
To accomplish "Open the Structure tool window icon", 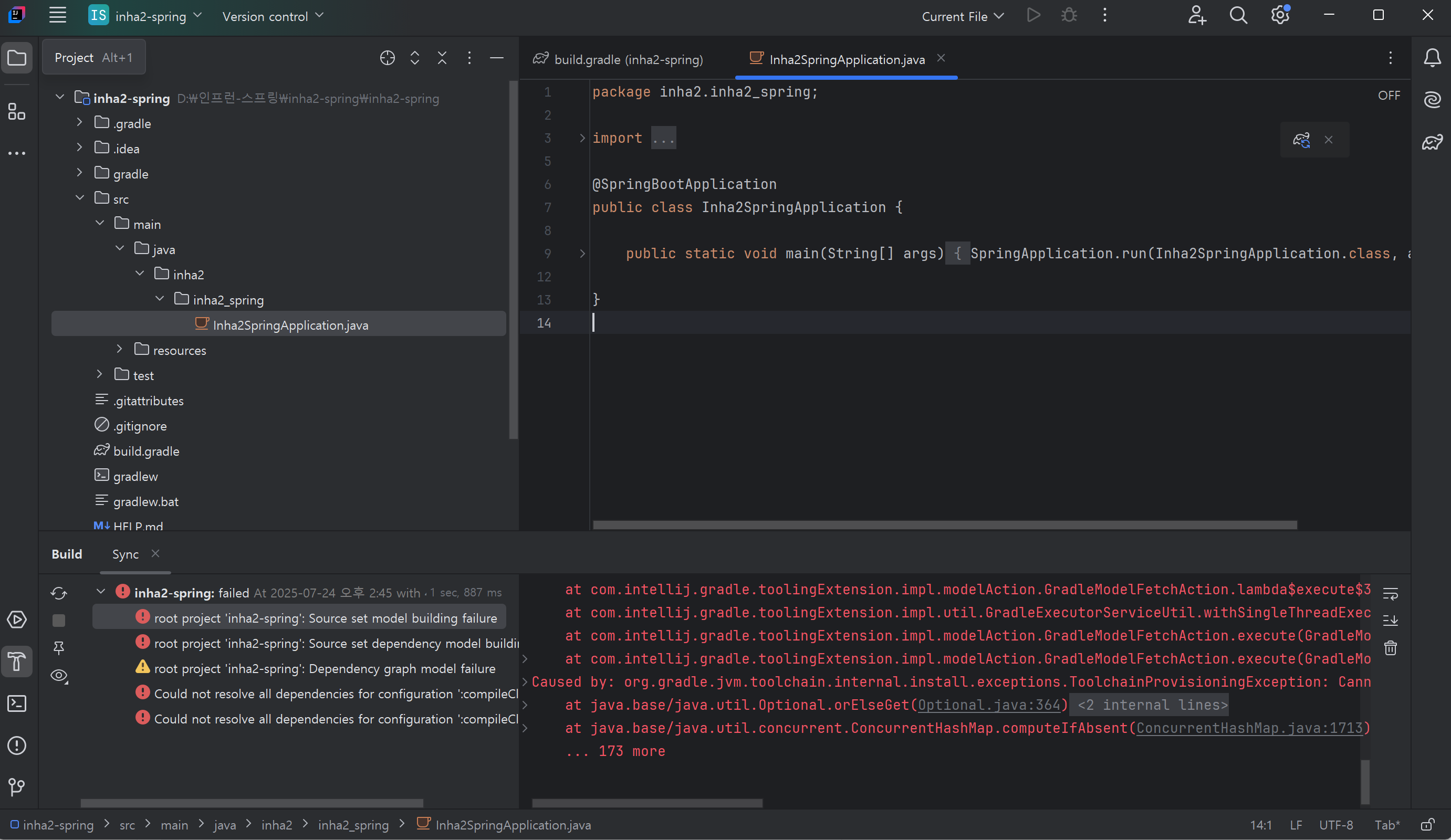I will click(x=17, y=111).
